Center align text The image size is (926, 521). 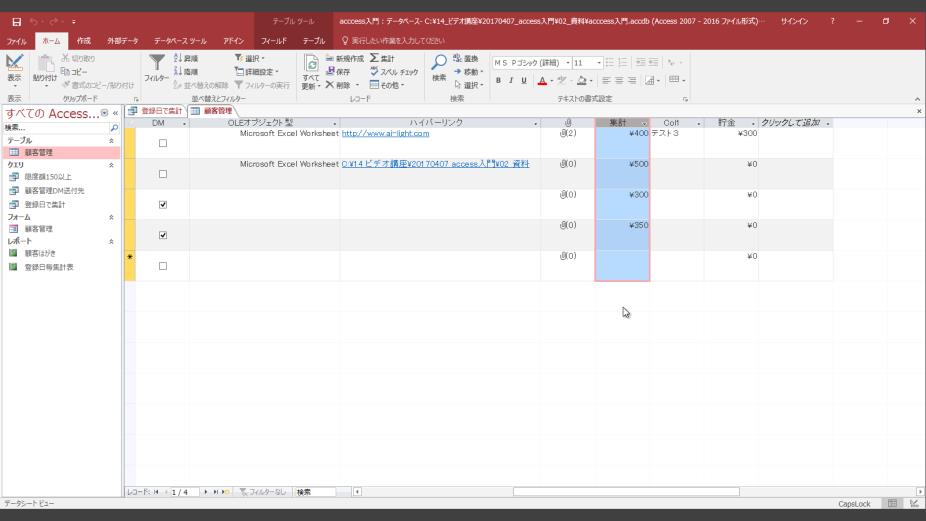[x=619, y=80]
